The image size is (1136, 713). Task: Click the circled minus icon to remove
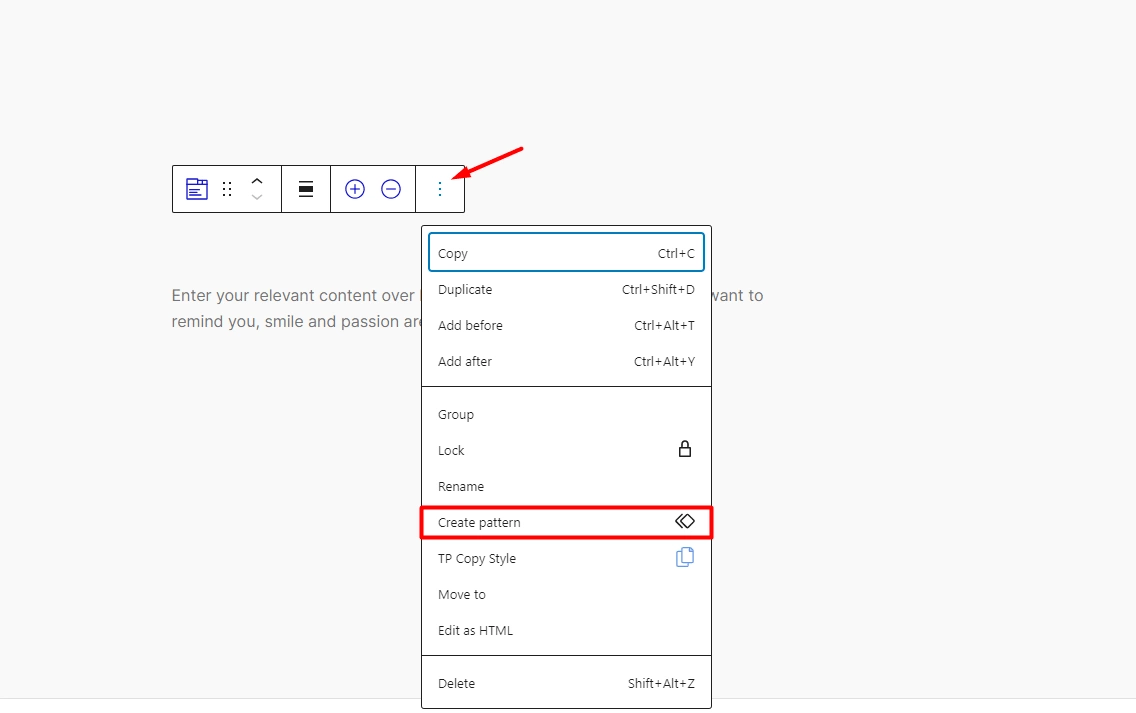click(x=390, y=188)
